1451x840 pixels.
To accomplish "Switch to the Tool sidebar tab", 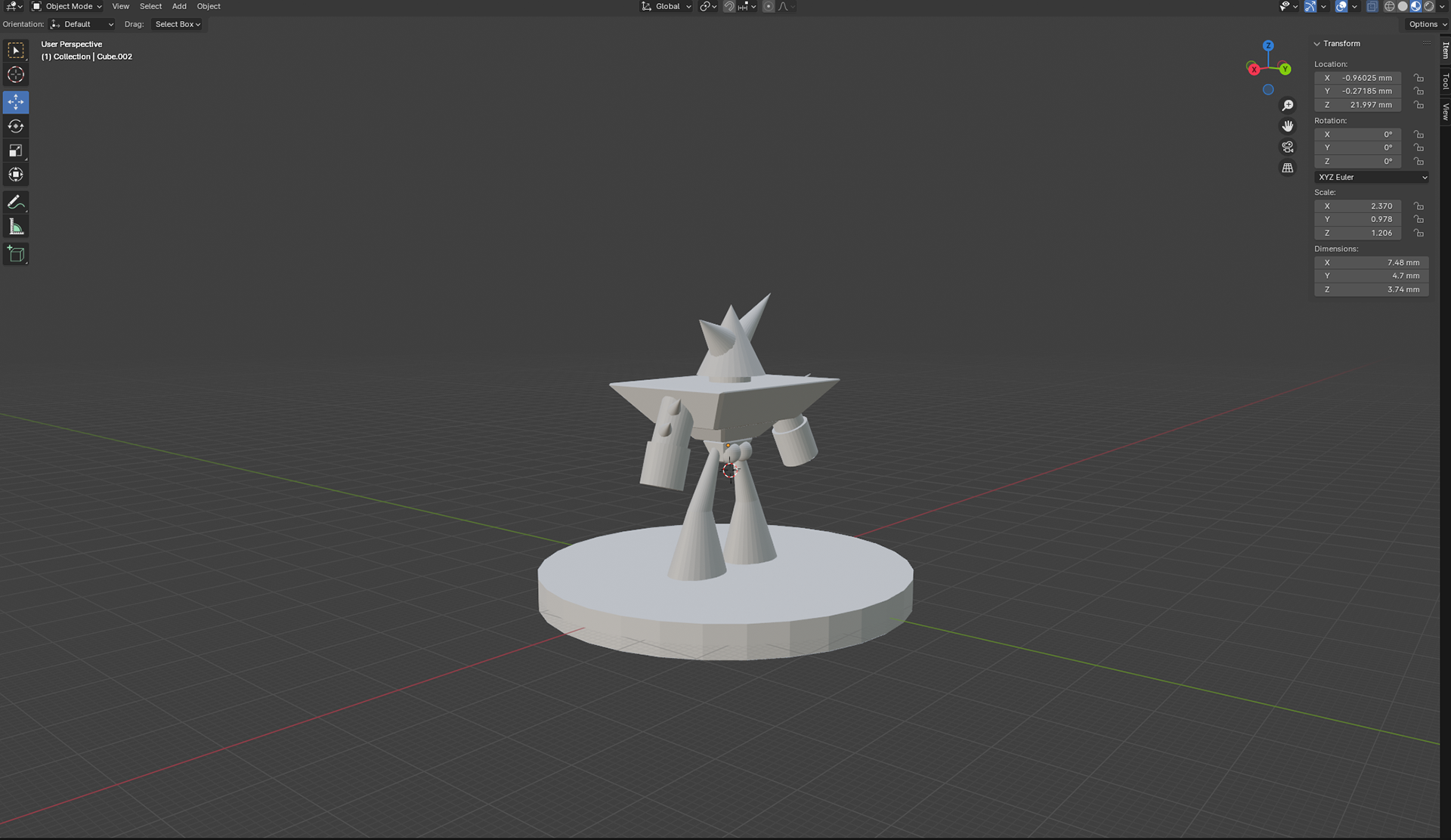I will (1445, 81).
